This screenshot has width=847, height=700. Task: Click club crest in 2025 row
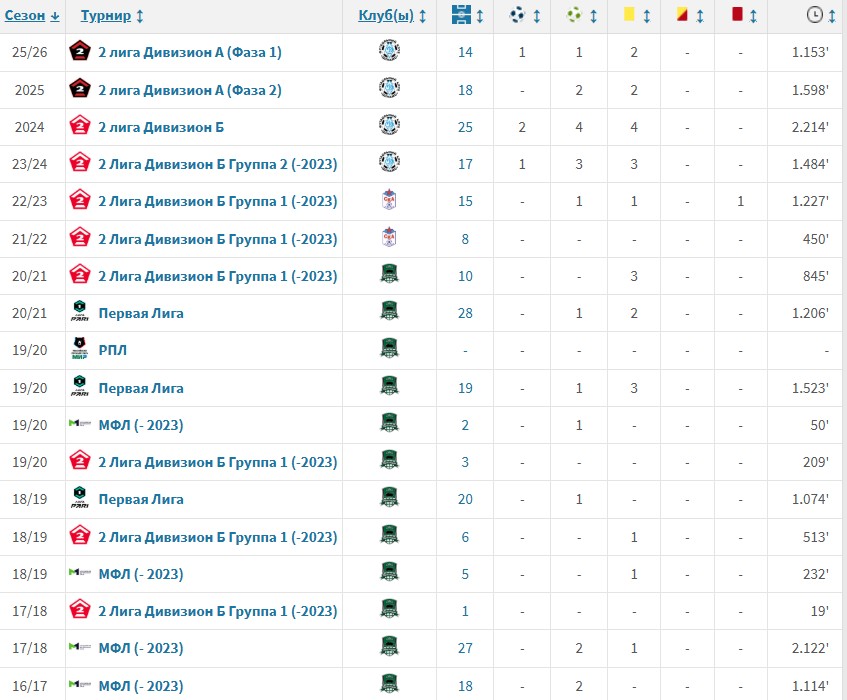[x=389, y=88]
